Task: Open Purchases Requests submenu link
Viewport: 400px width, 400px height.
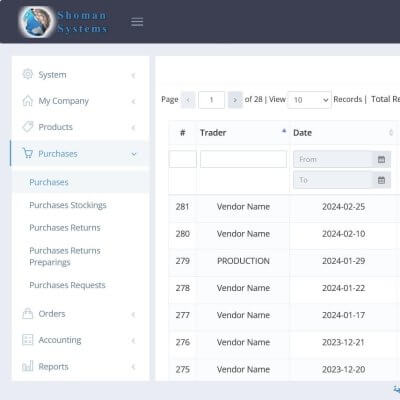Action: click(67, 285)
